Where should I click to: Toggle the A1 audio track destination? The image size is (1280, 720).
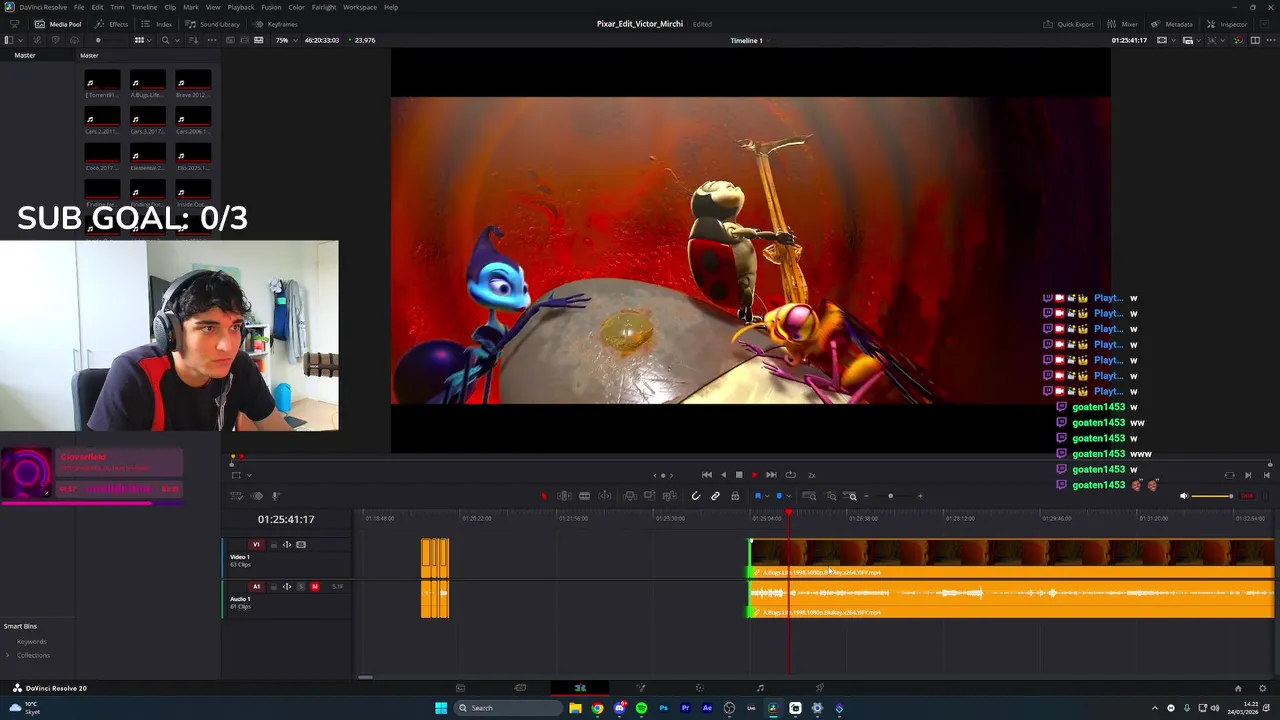pos(256,587)
